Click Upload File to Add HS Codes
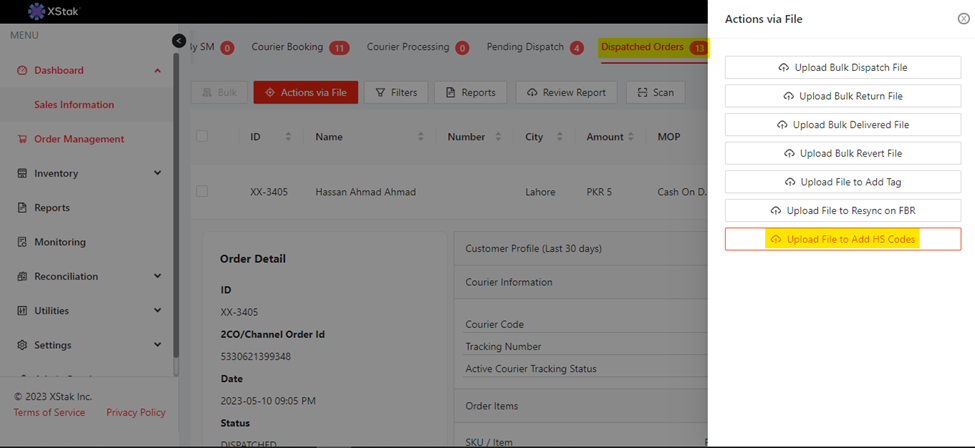 point(842,239)
